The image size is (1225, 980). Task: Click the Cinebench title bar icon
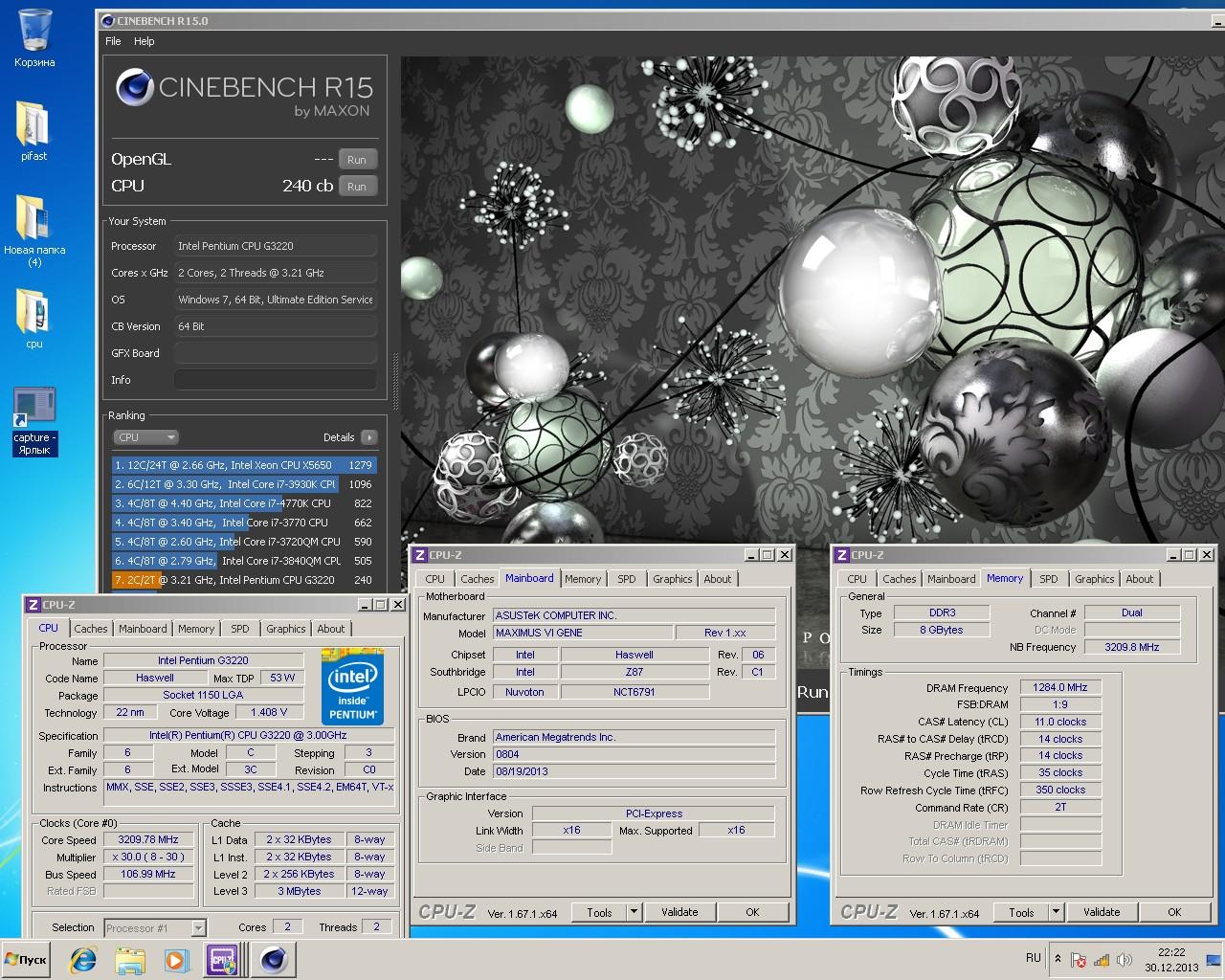tap(106, 20)
